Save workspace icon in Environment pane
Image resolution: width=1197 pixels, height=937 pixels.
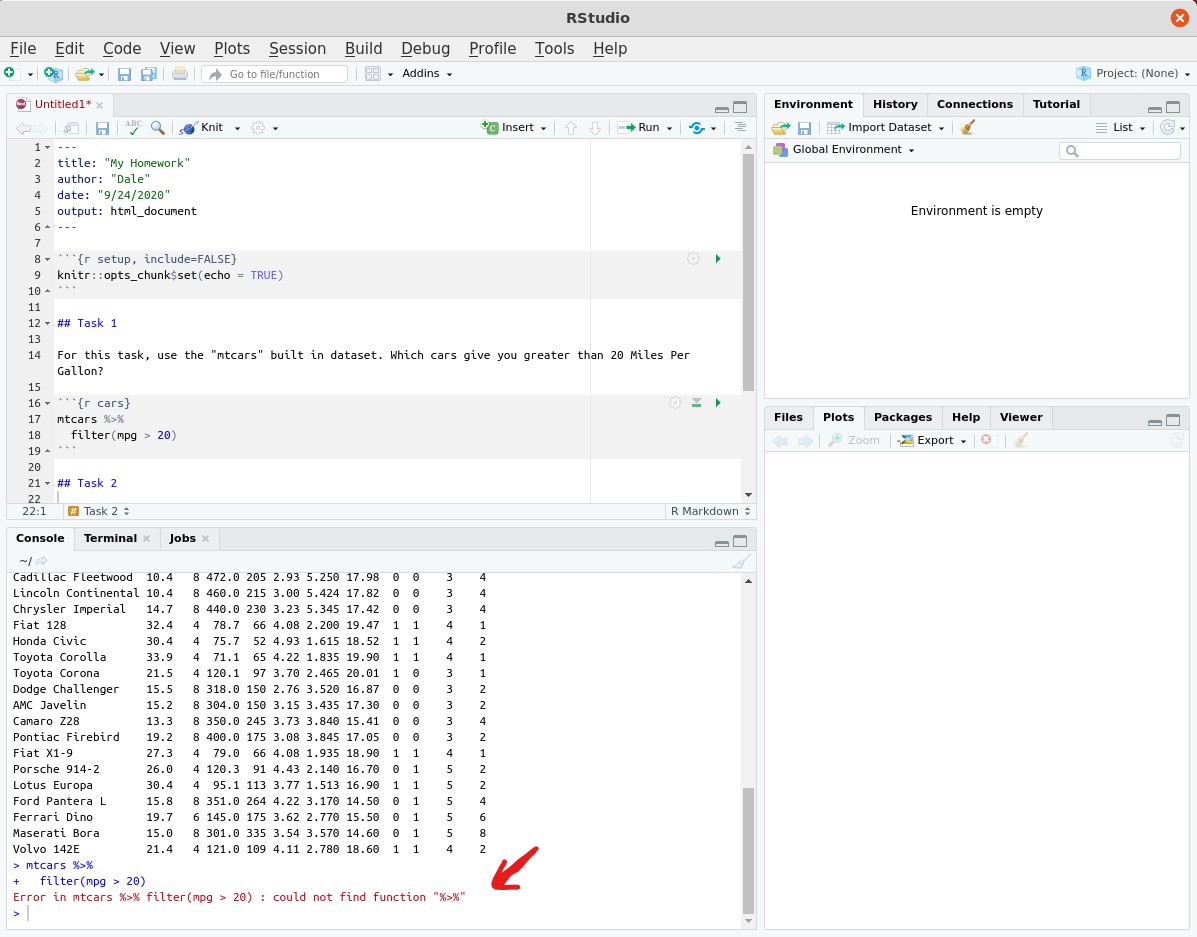tap(804, 128)
